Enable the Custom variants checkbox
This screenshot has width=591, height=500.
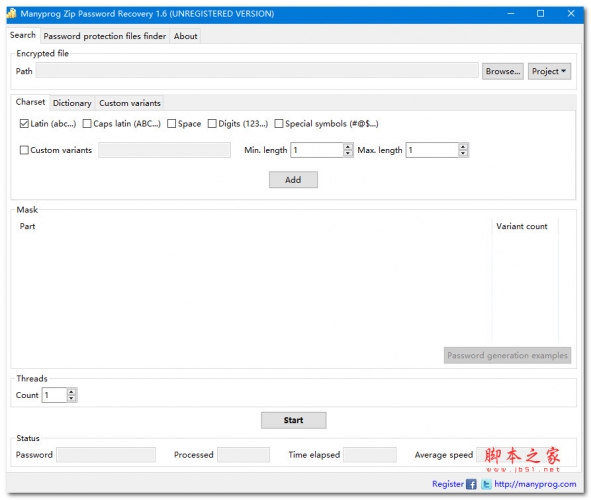pyautogui.click(x=24, y=150)
